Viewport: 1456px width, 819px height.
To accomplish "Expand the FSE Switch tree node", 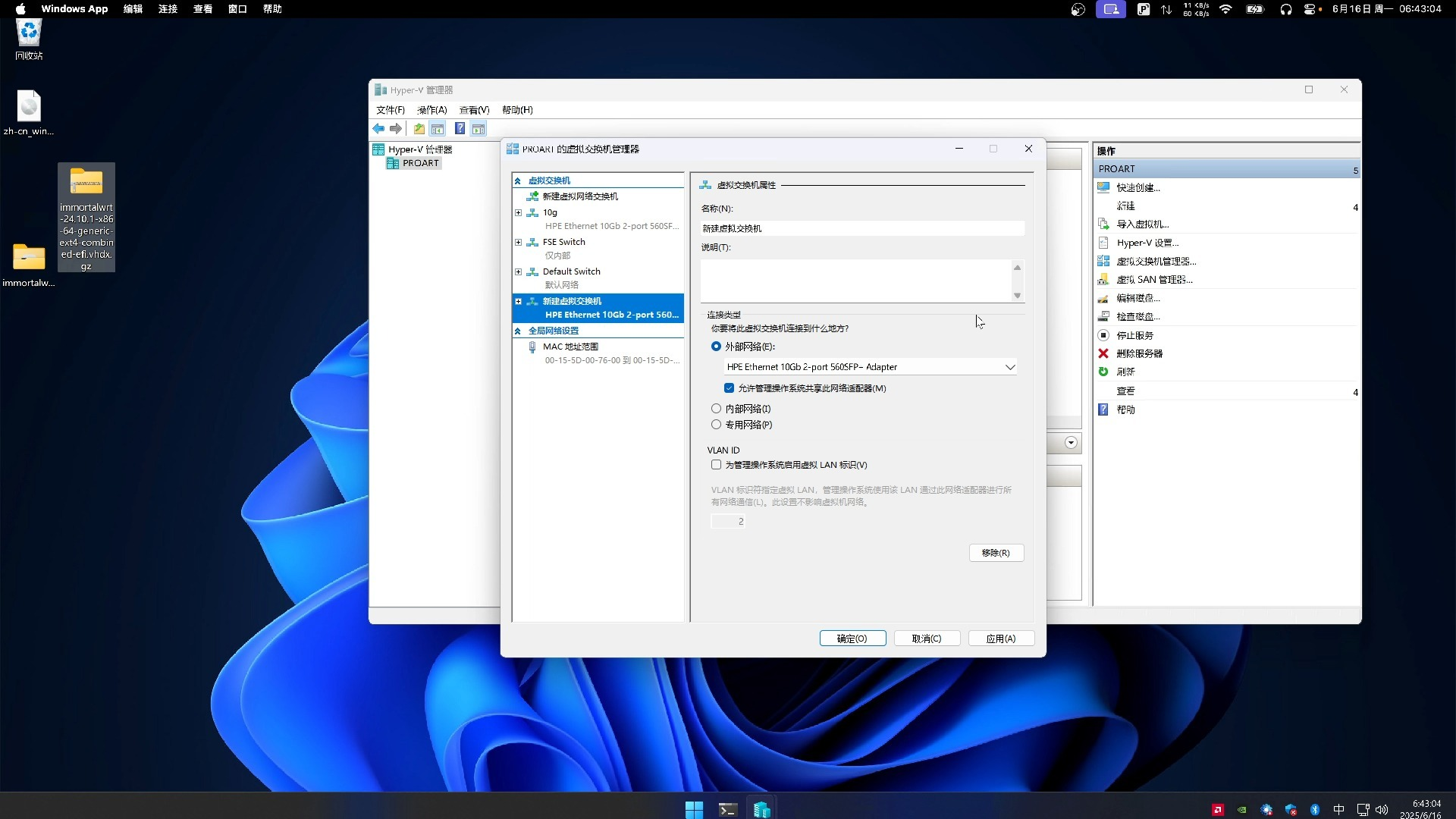I will click(518, 242).
